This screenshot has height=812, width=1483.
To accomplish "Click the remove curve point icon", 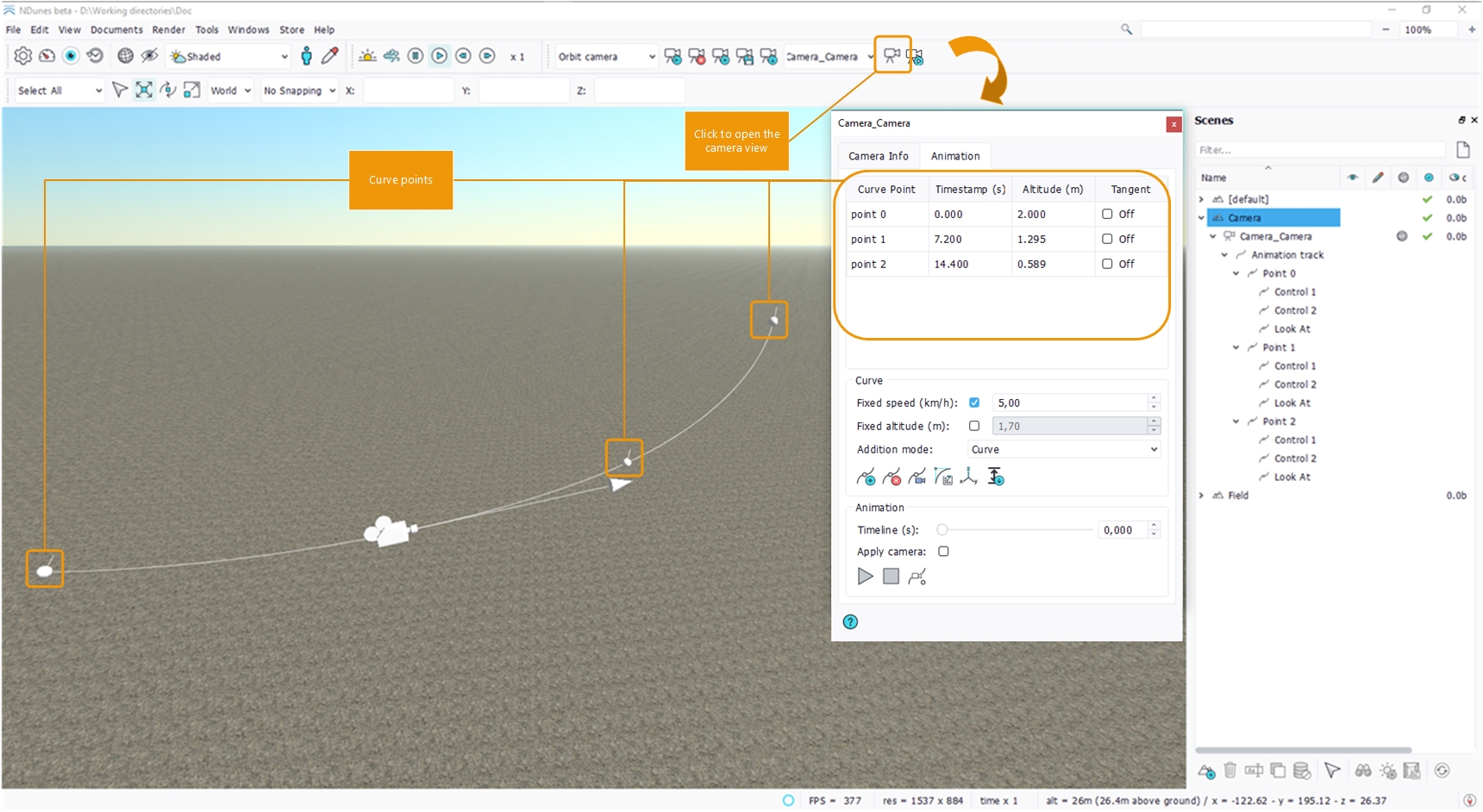I will [892, 477].
